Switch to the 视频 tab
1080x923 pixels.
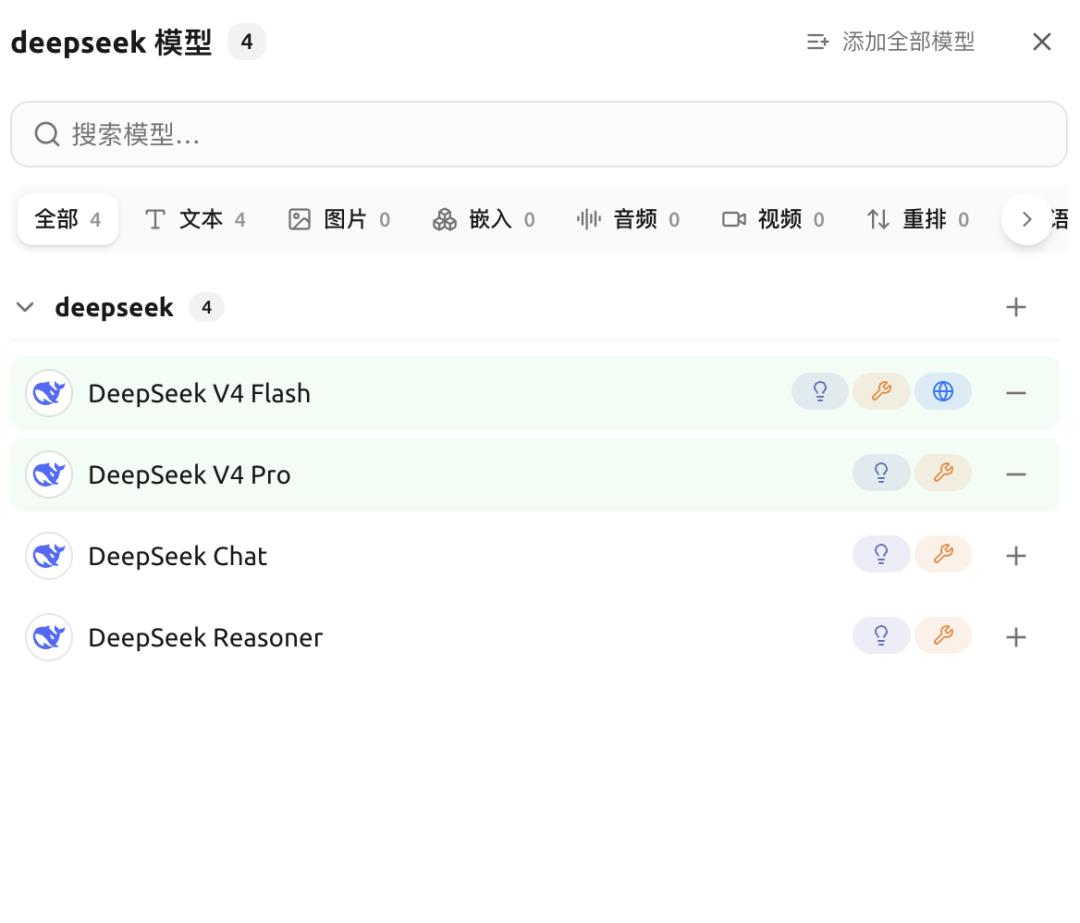click(773, 220)
